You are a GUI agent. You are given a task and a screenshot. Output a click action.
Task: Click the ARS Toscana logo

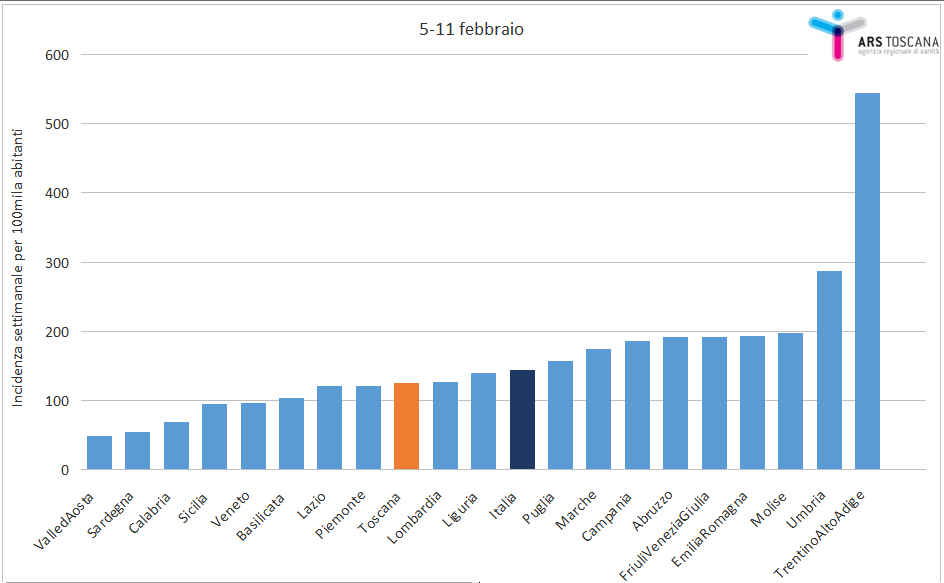(x=874, y=35)
